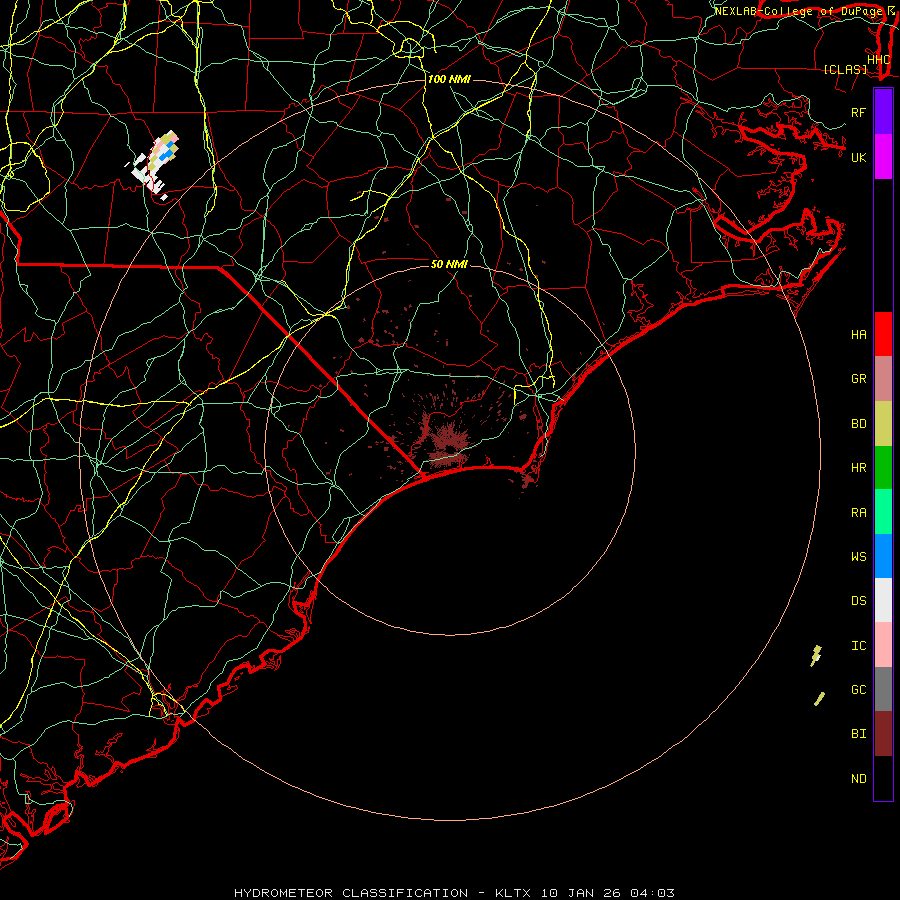Click the "IC" legend label
Viewport: 900px width, 900px height.
pyautogui.click(x=858, y=646)
